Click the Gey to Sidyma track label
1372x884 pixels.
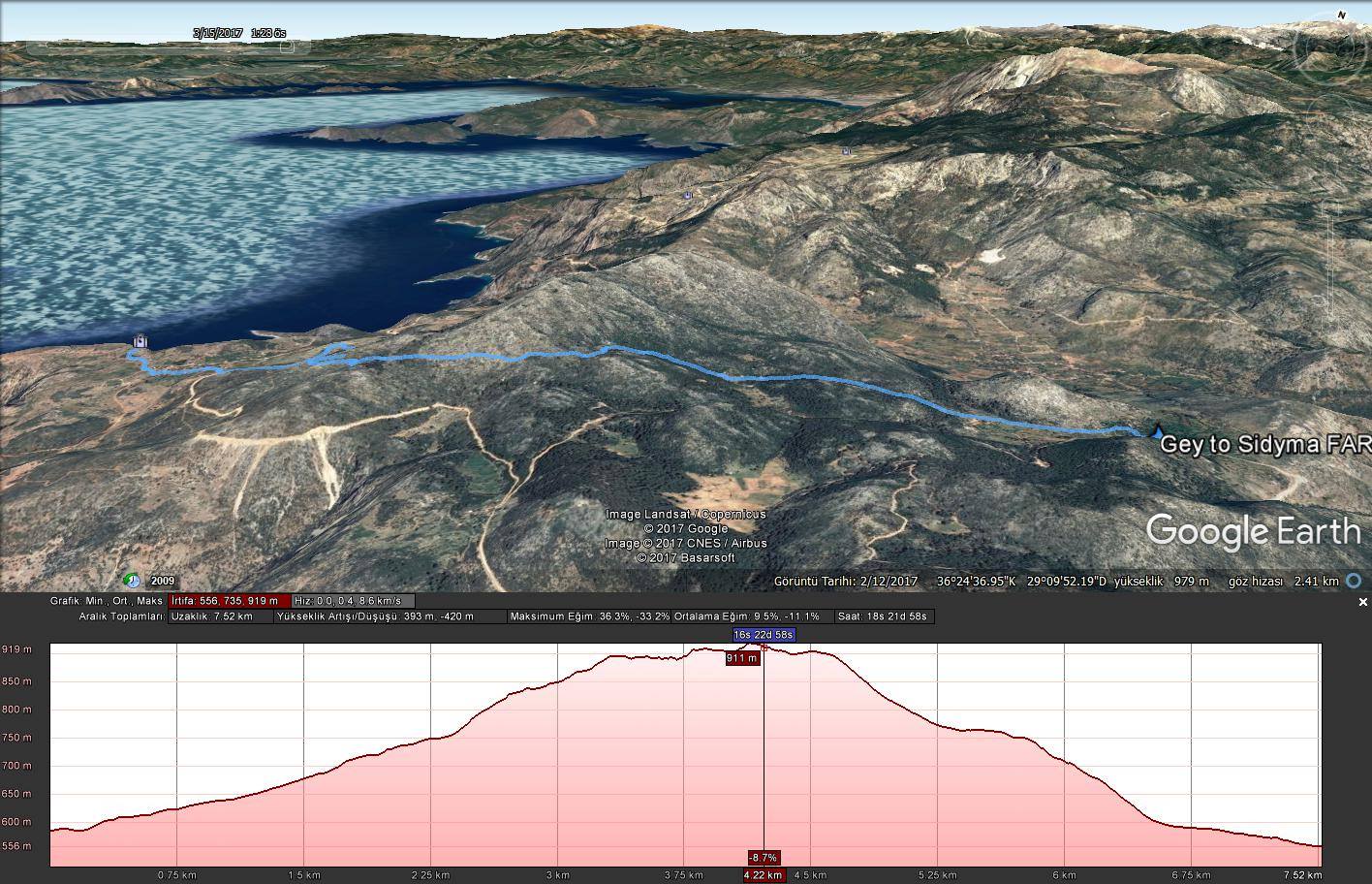click(x=1265, y=444)
